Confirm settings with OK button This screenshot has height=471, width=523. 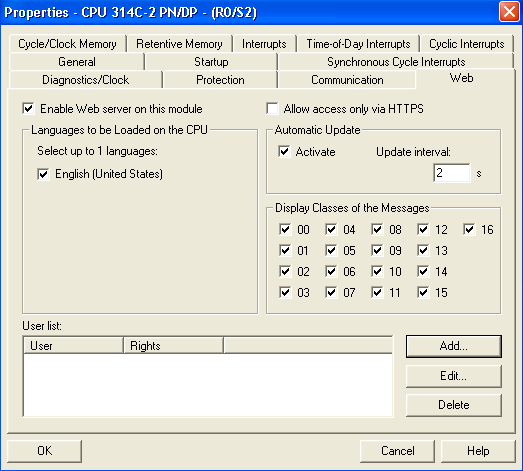[44, 451]
